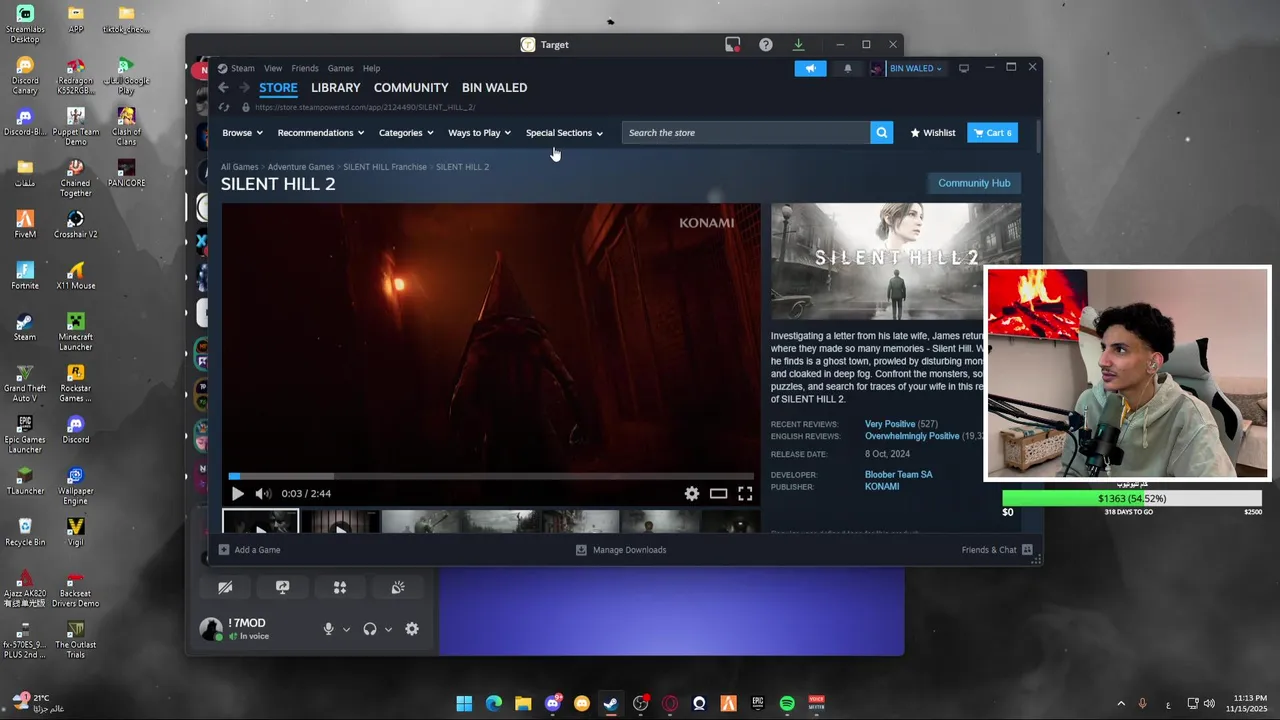1280x720 pixels.
Task: Open video settings gear in trailer player
Action: 691,493
